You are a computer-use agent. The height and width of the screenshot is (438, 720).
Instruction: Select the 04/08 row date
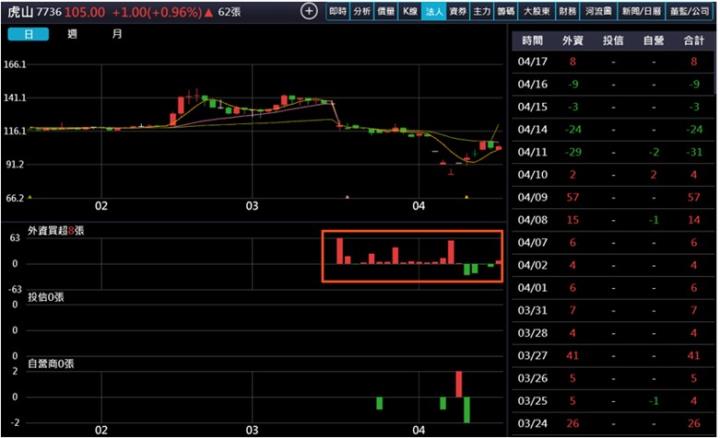point(533,220)
